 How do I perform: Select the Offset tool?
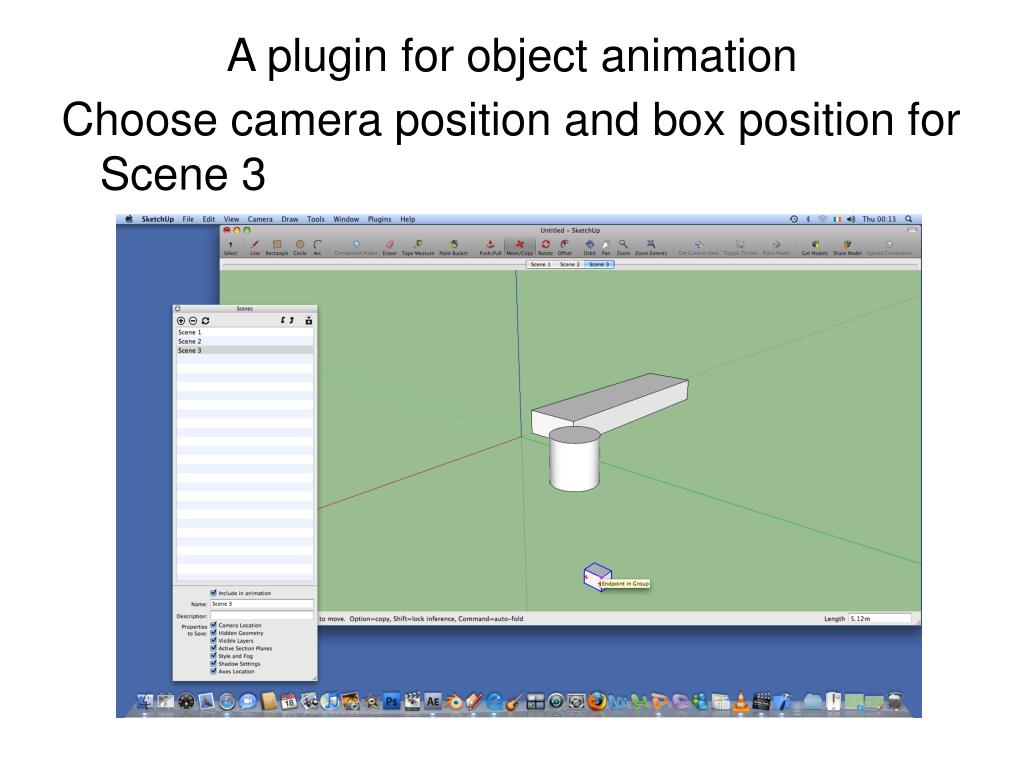[564, 246]
